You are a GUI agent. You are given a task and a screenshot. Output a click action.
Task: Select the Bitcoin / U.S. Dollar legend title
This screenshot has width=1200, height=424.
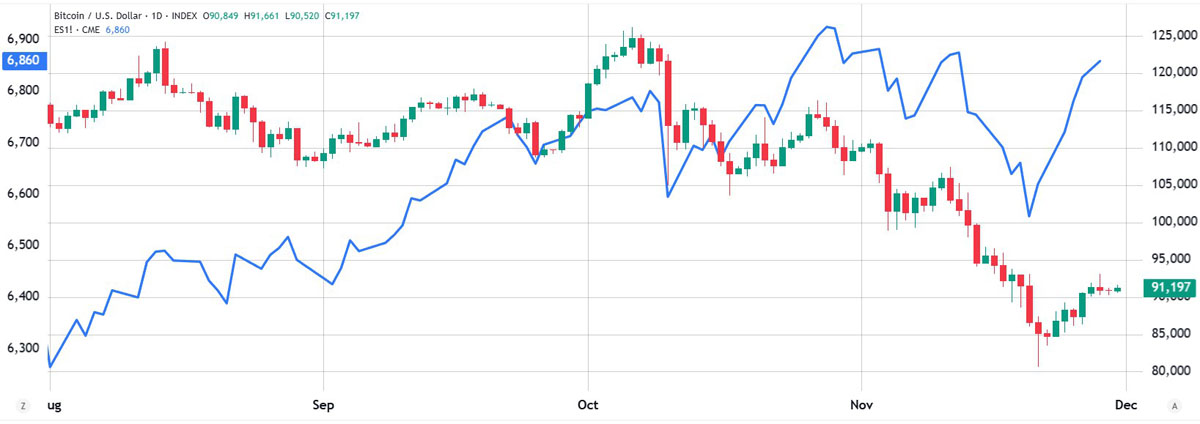tap(102, 17)
